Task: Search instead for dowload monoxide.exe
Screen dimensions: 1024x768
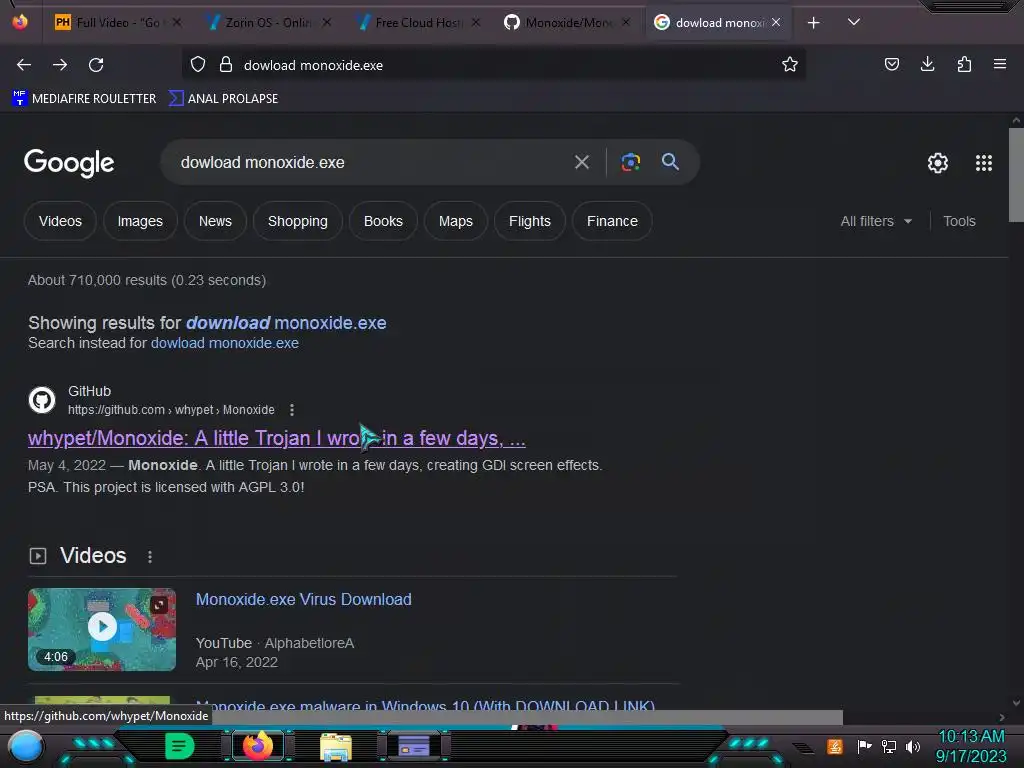Action: 225,343
